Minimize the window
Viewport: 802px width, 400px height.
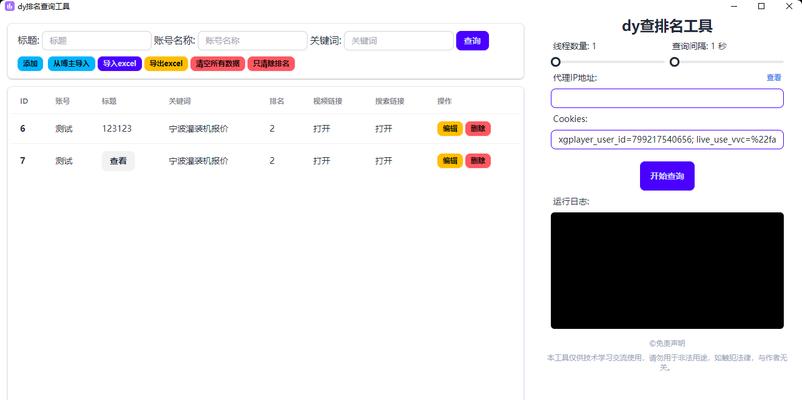click(x=735, y=6)
